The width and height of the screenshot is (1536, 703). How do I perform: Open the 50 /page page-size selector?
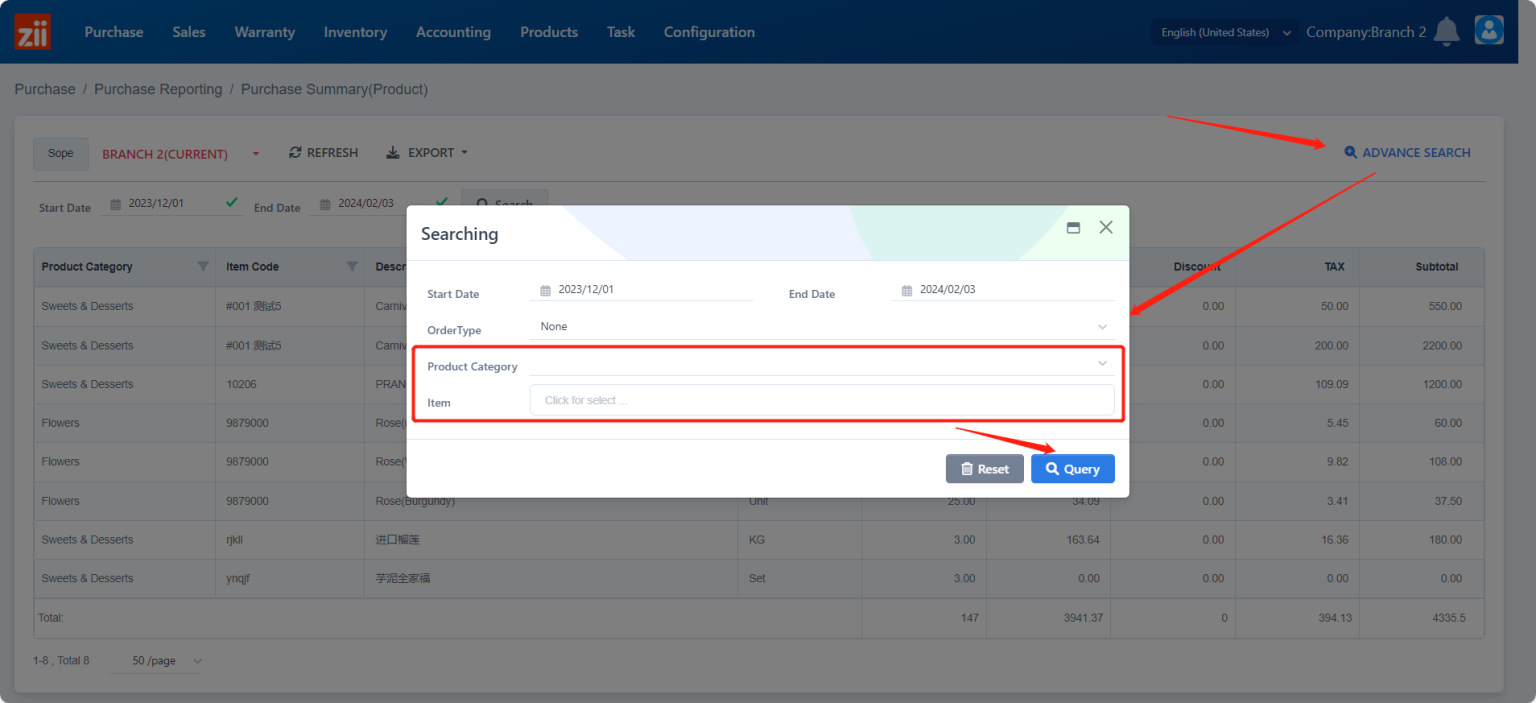coord(157,660)
